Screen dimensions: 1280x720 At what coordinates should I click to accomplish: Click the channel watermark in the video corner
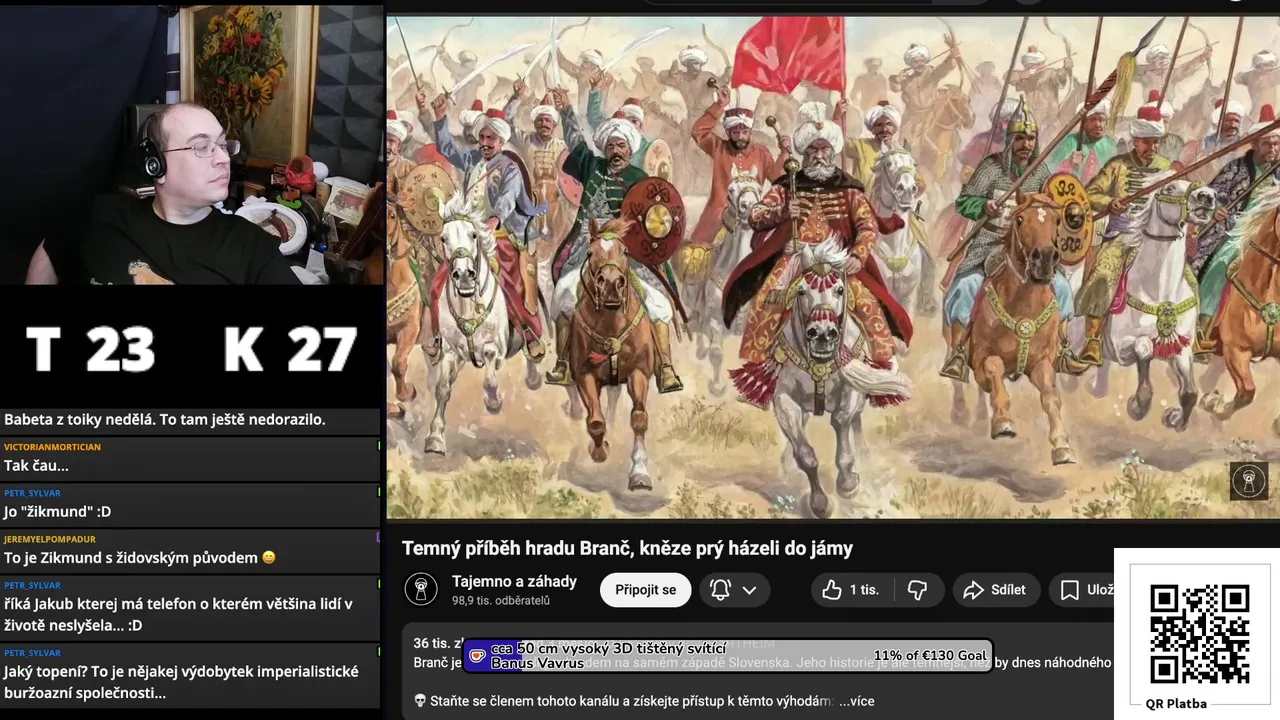click(x=1248, y=480)
